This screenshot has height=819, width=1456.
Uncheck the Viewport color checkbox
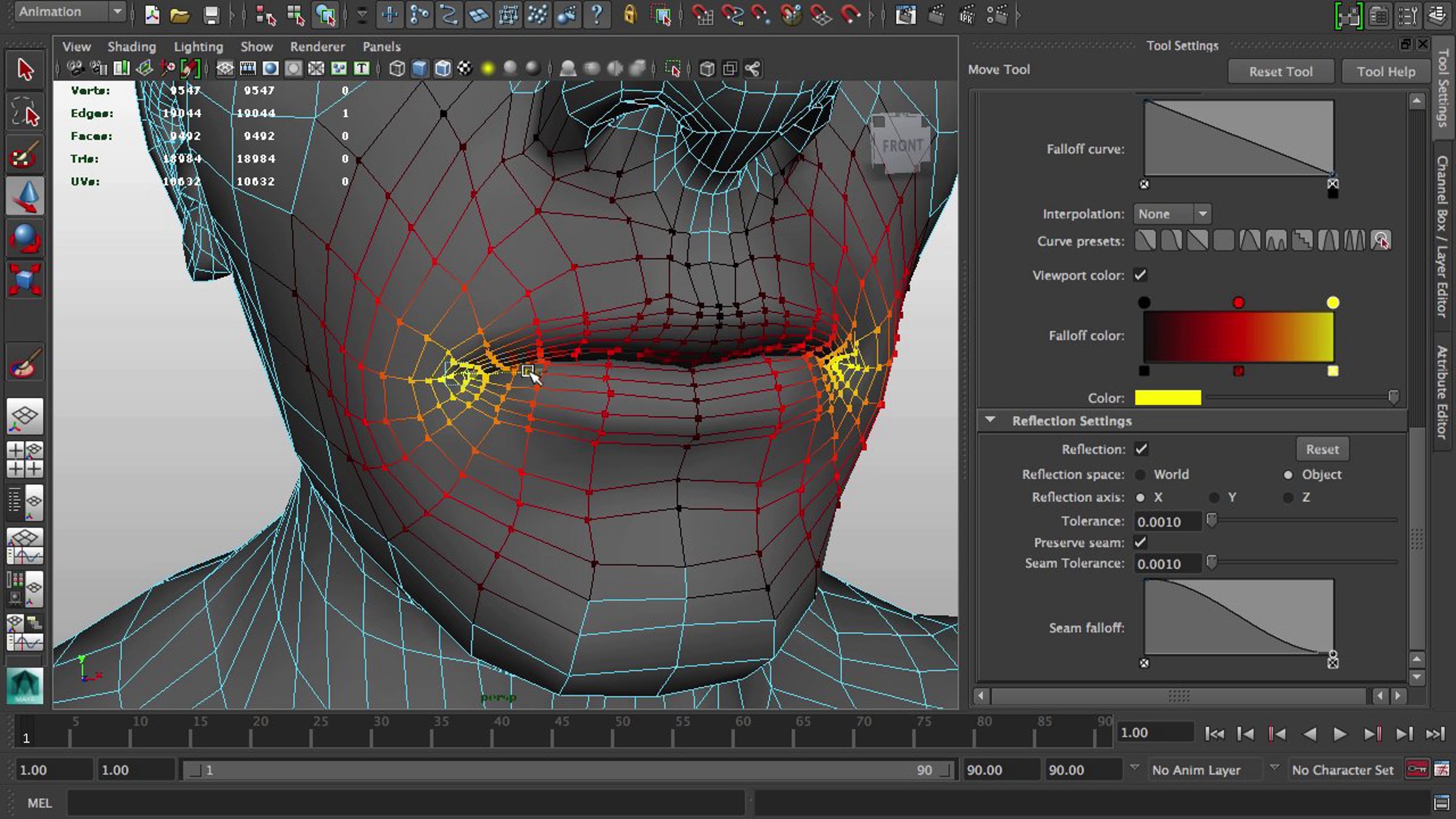[1141, 275]
